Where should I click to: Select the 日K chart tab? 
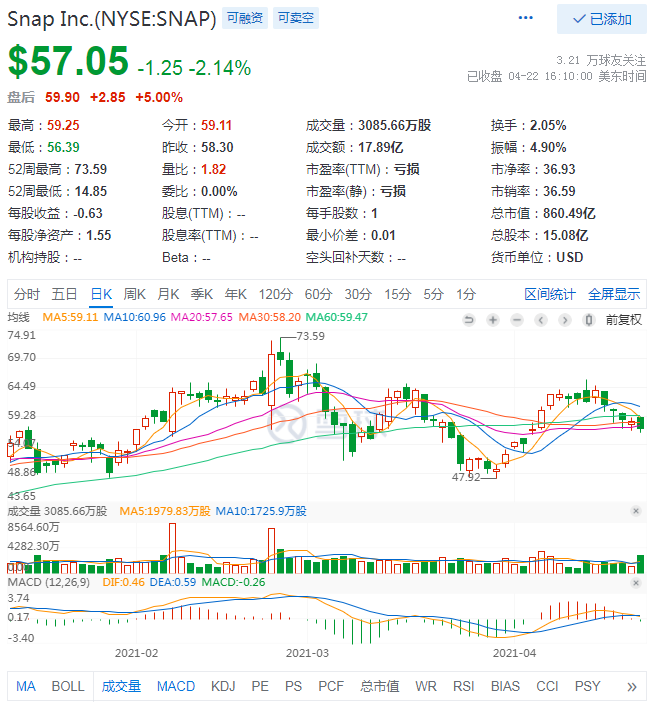(101, 294)
